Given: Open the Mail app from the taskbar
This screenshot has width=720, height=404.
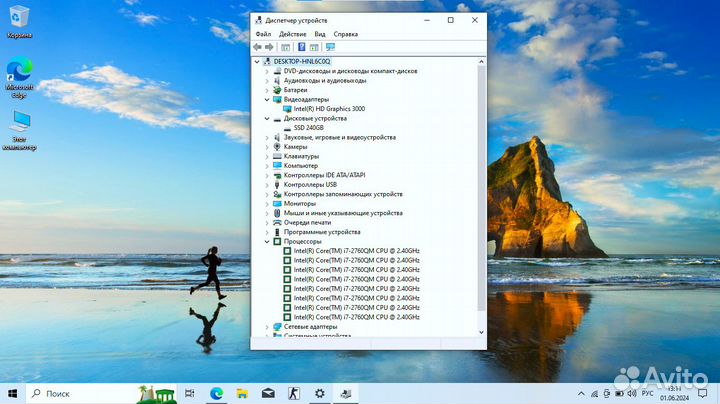Looking at the screenshot, I should coord(268,393).
